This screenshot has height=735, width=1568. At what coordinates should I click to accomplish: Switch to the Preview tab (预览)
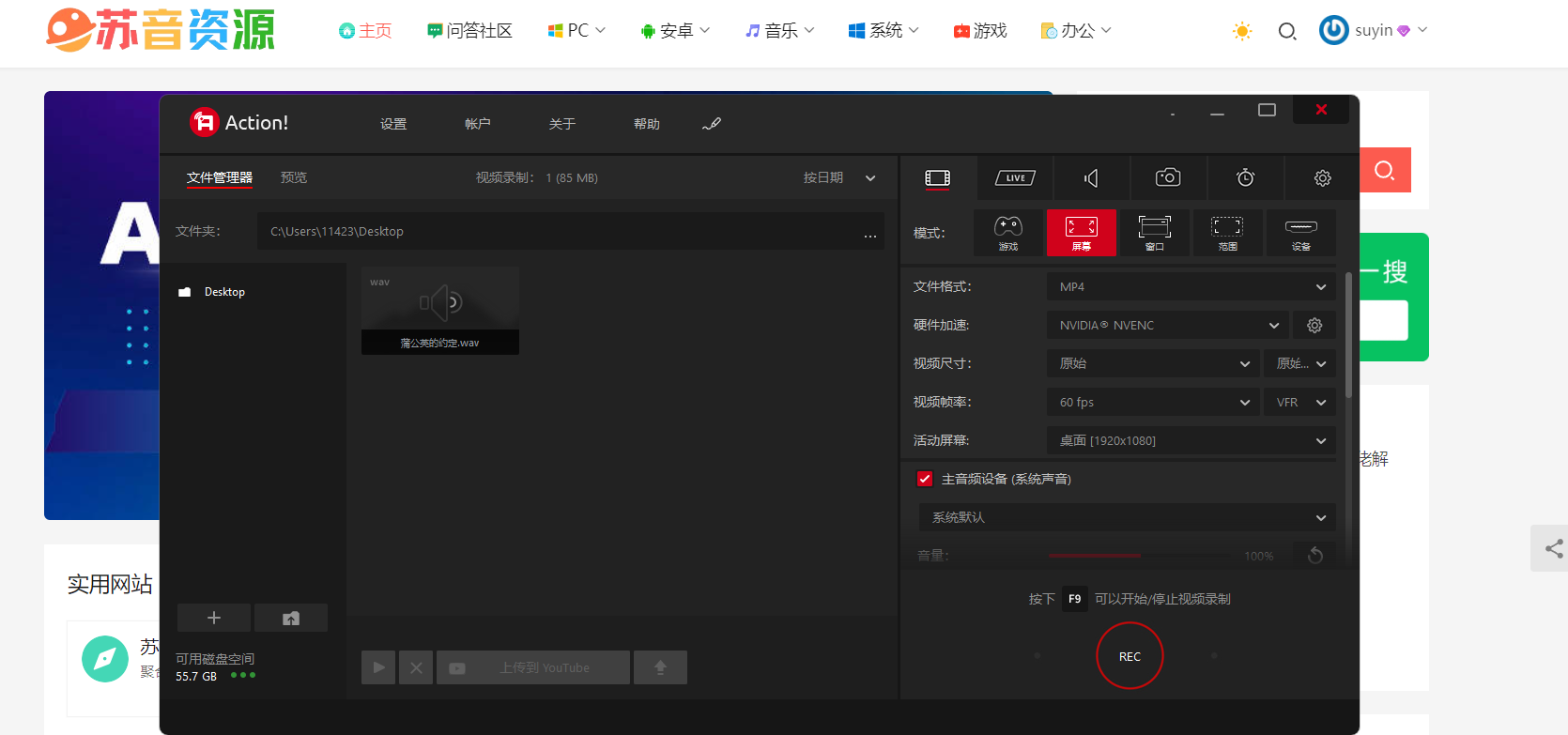pyautogui.click(x=294, y=177)
